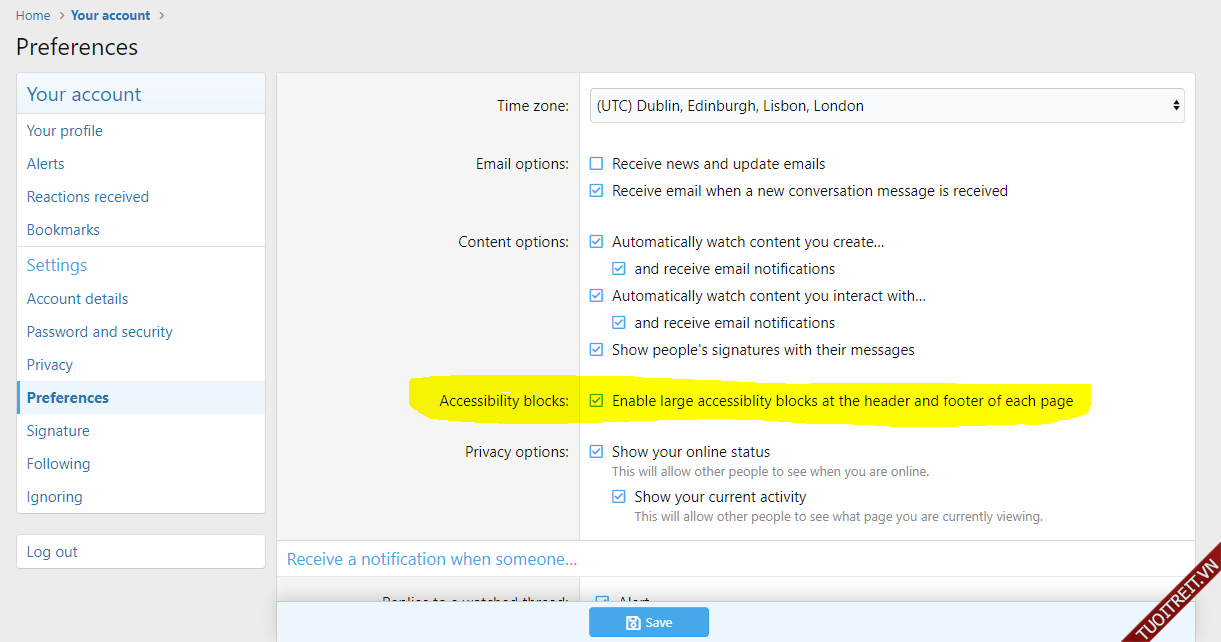Image resolution: width=1221 pixels, height=642 pixels.
Task: Open the Signature settings page
Action: [58, 431]
